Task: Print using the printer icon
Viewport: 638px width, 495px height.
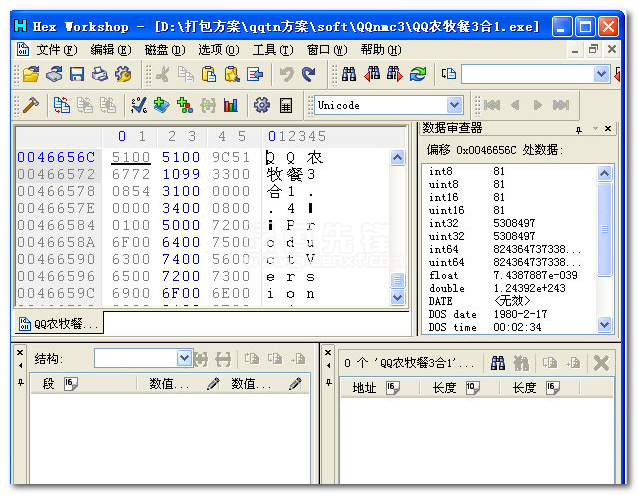Action: click(99, 74)
